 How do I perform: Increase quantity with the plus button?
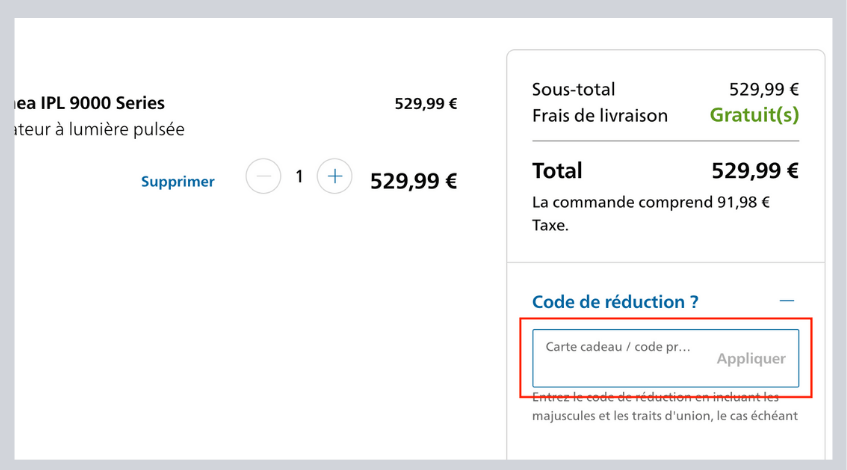point(334,178)
